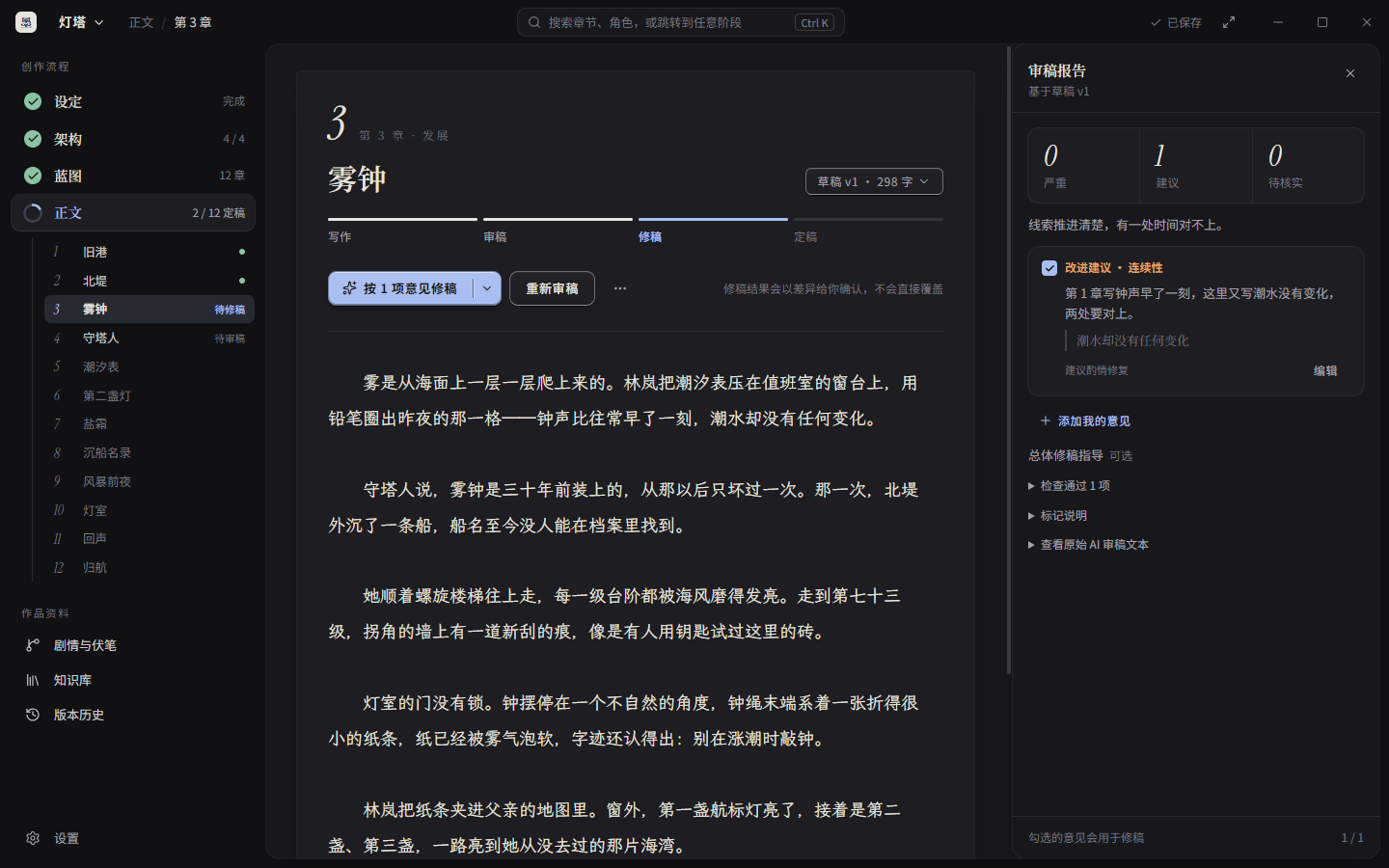Open chapter 7 盐霜
The height and width of the screenshot is (868, 1389).
point(150,424)
